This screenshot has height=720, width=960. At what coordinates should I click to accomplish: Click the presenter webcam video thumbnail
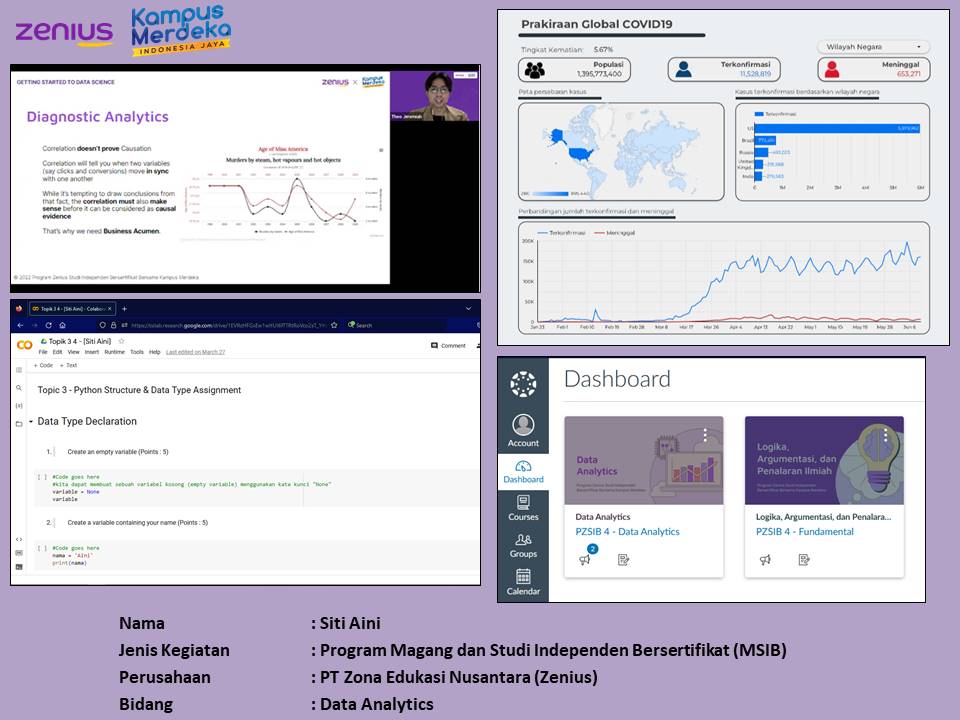(x=434, y=96)
